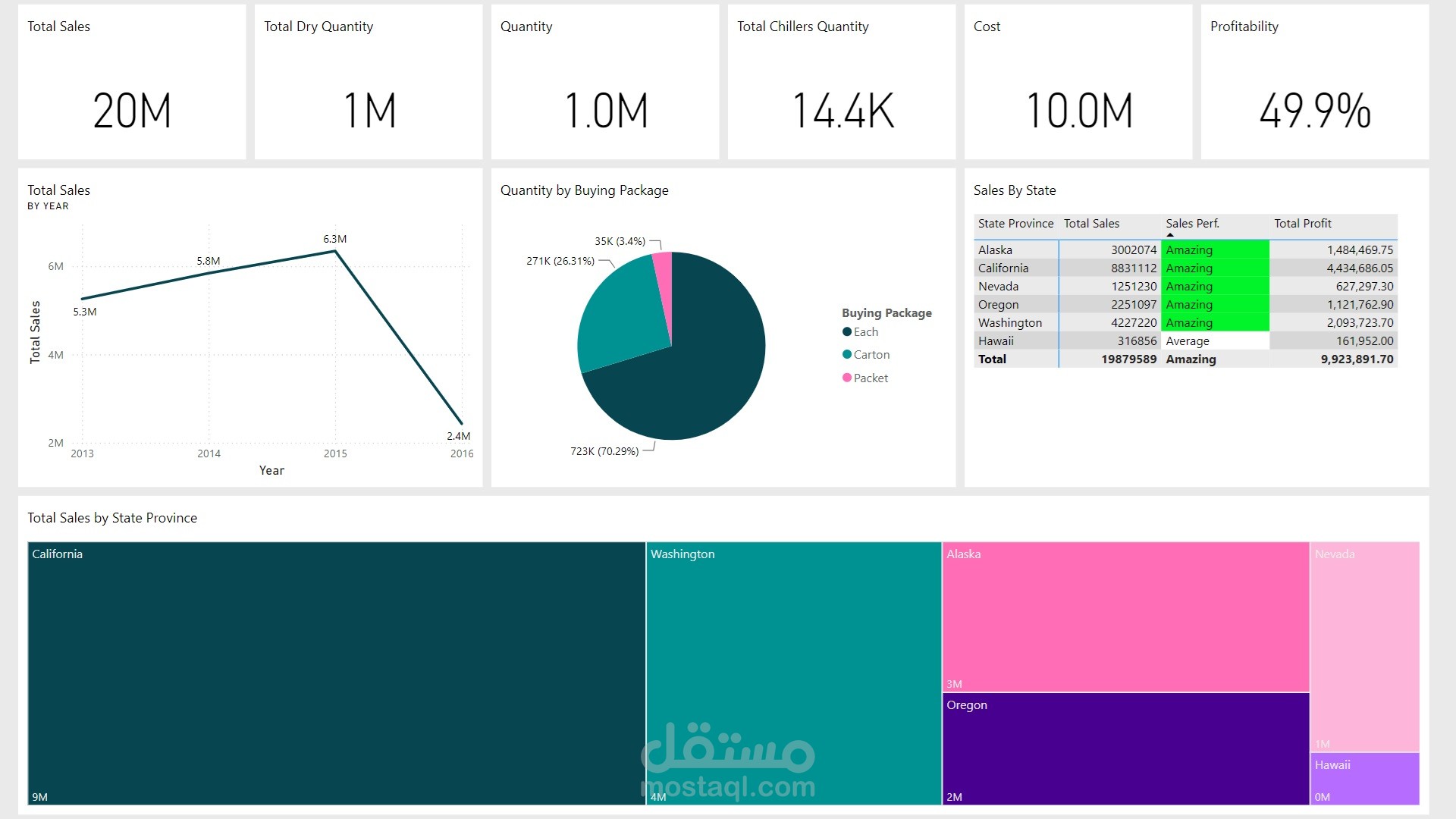
Task: Select the Nevada treemap tile
Action: click(x=1364, y=646)
